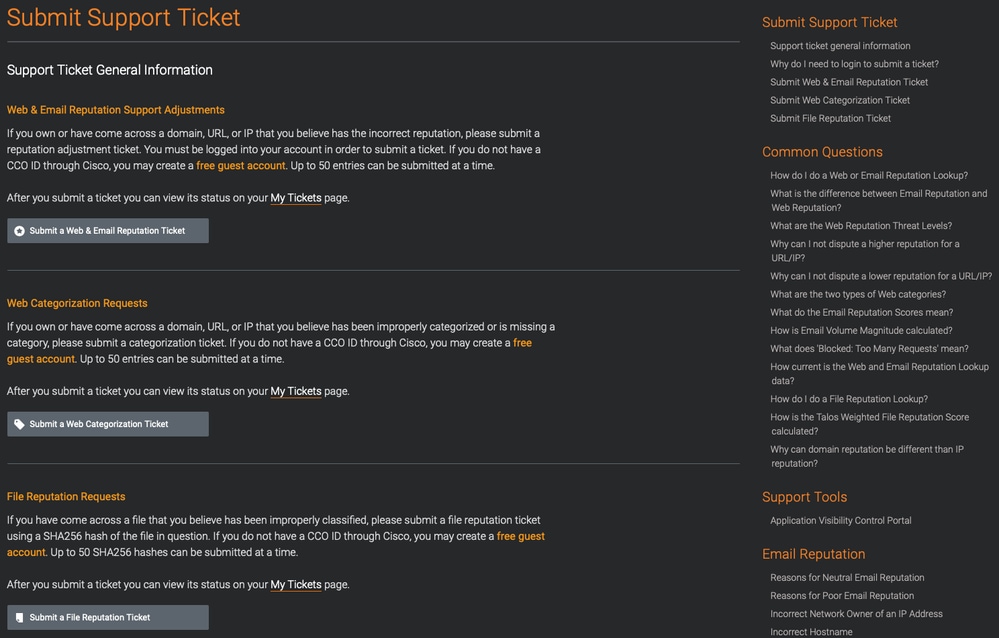Submit a File Reputation Ticket
Screen dimensions: 999x638
[108, 618]
